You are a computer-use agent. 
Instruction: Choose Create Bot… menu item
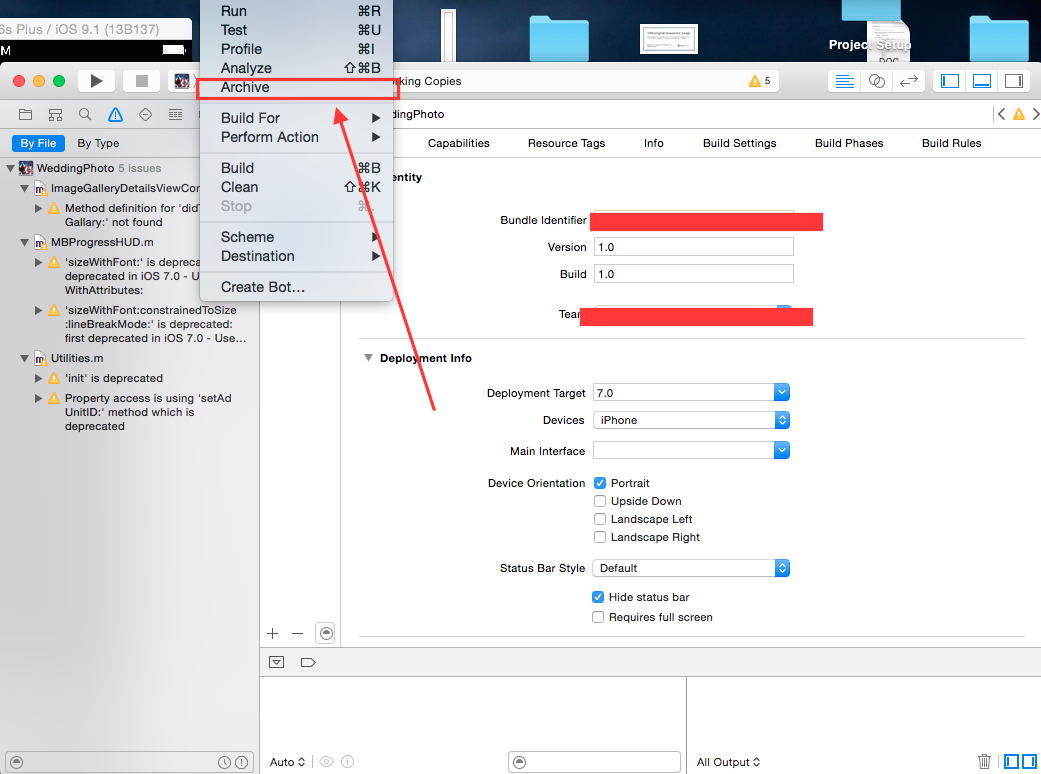(296, 287)
